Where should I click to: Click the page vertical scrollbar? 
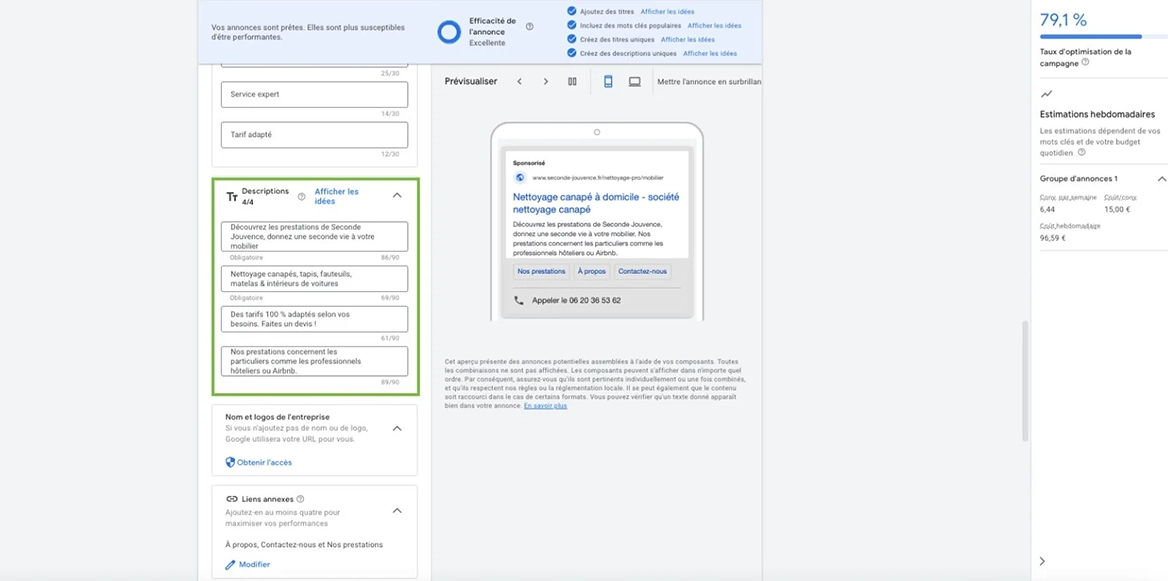(x=1025, y=380)
